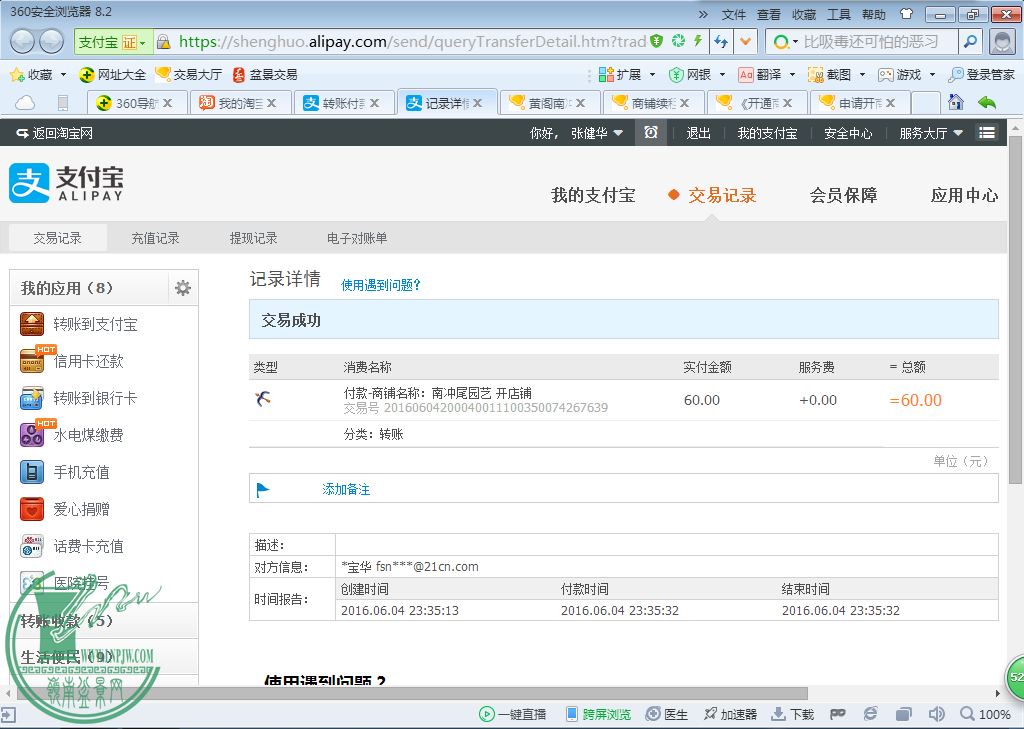Screen dimensions: 1024x729
Task: Open 转账到支付宝 app icon in sidebar
Action: click(x=32, y=324)
